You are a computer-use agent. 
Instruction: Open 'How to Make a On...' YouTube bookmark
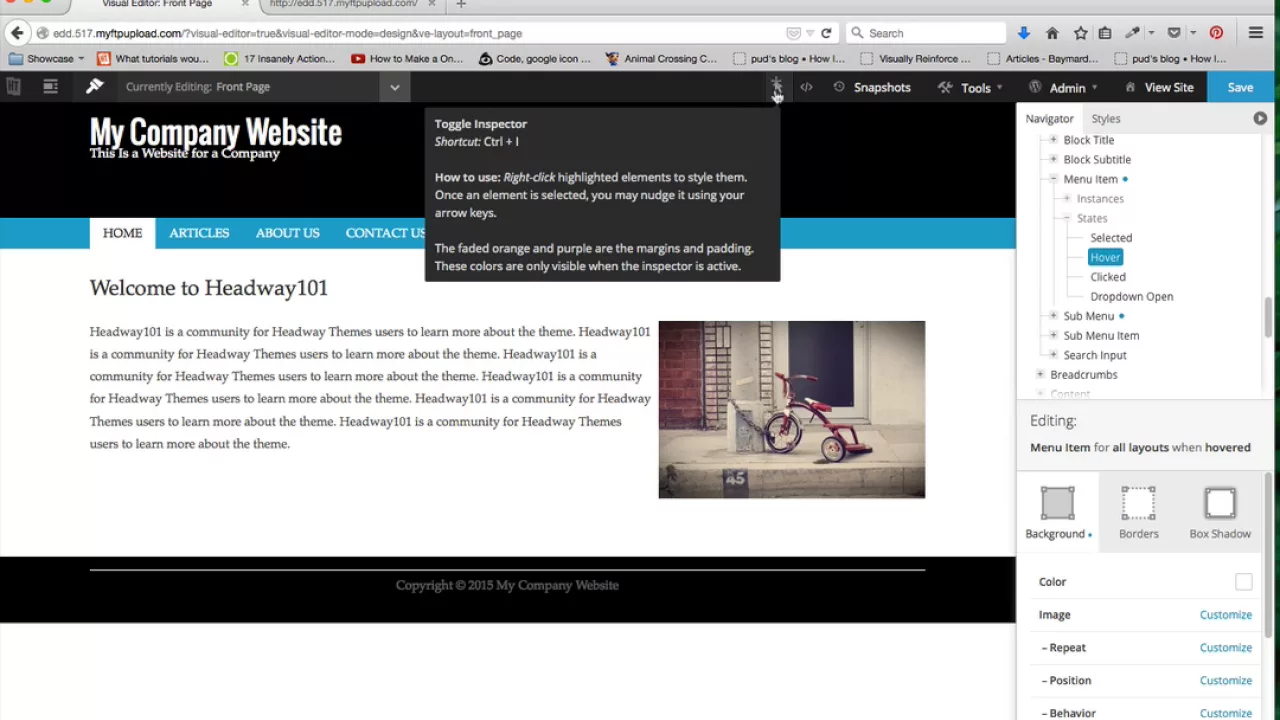point(407,58)
